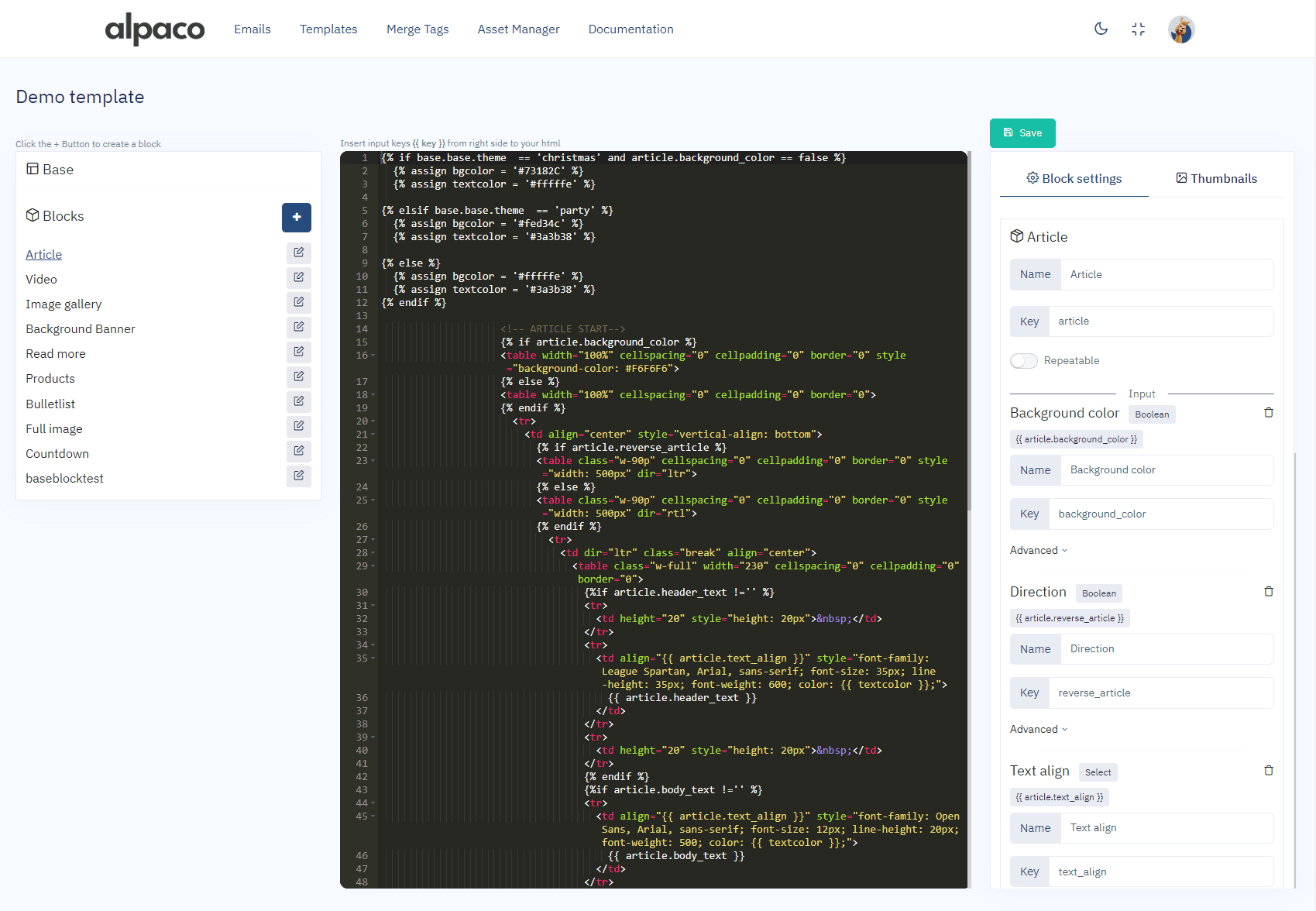Open the user avatar menu
The height and width of the screenshot is (911, 1316).
pos(1180,29)
